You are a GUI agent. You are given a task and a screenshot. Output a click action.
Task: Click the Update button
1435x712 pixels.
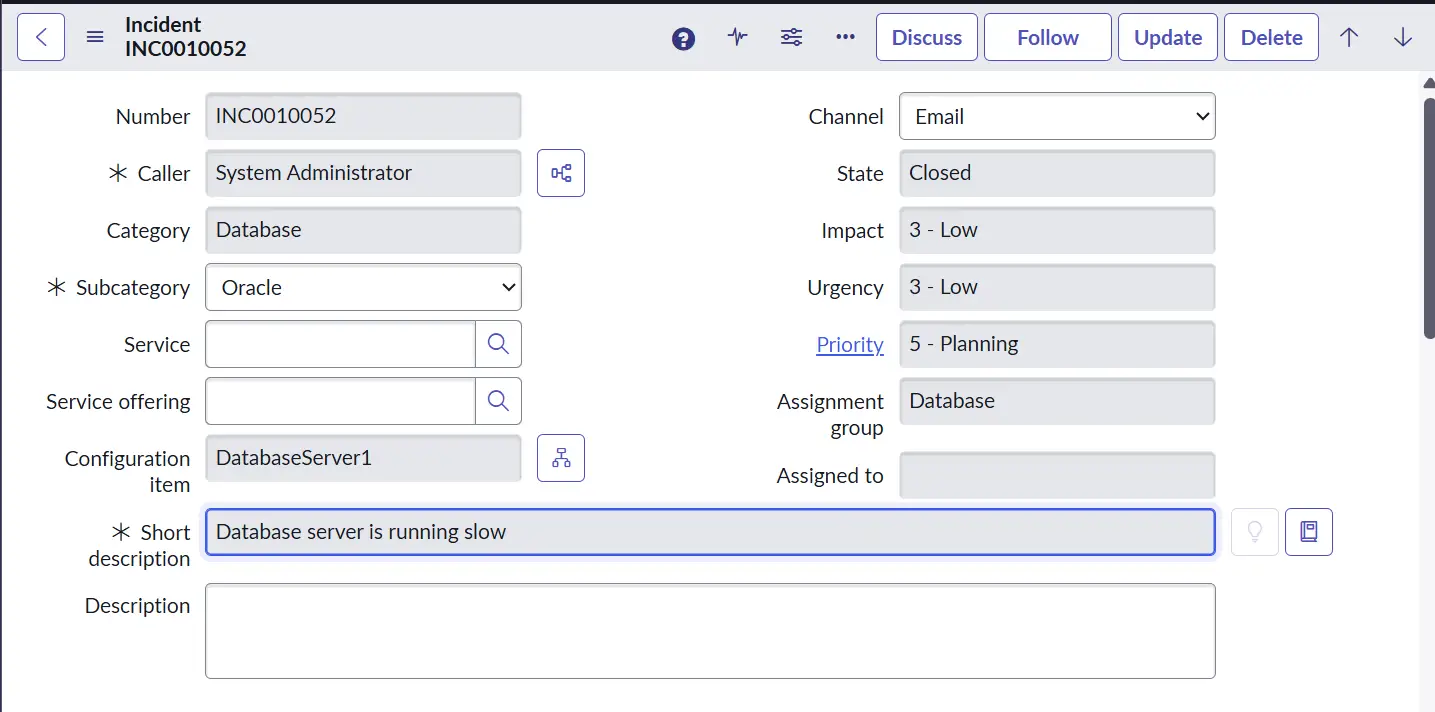1167,37
